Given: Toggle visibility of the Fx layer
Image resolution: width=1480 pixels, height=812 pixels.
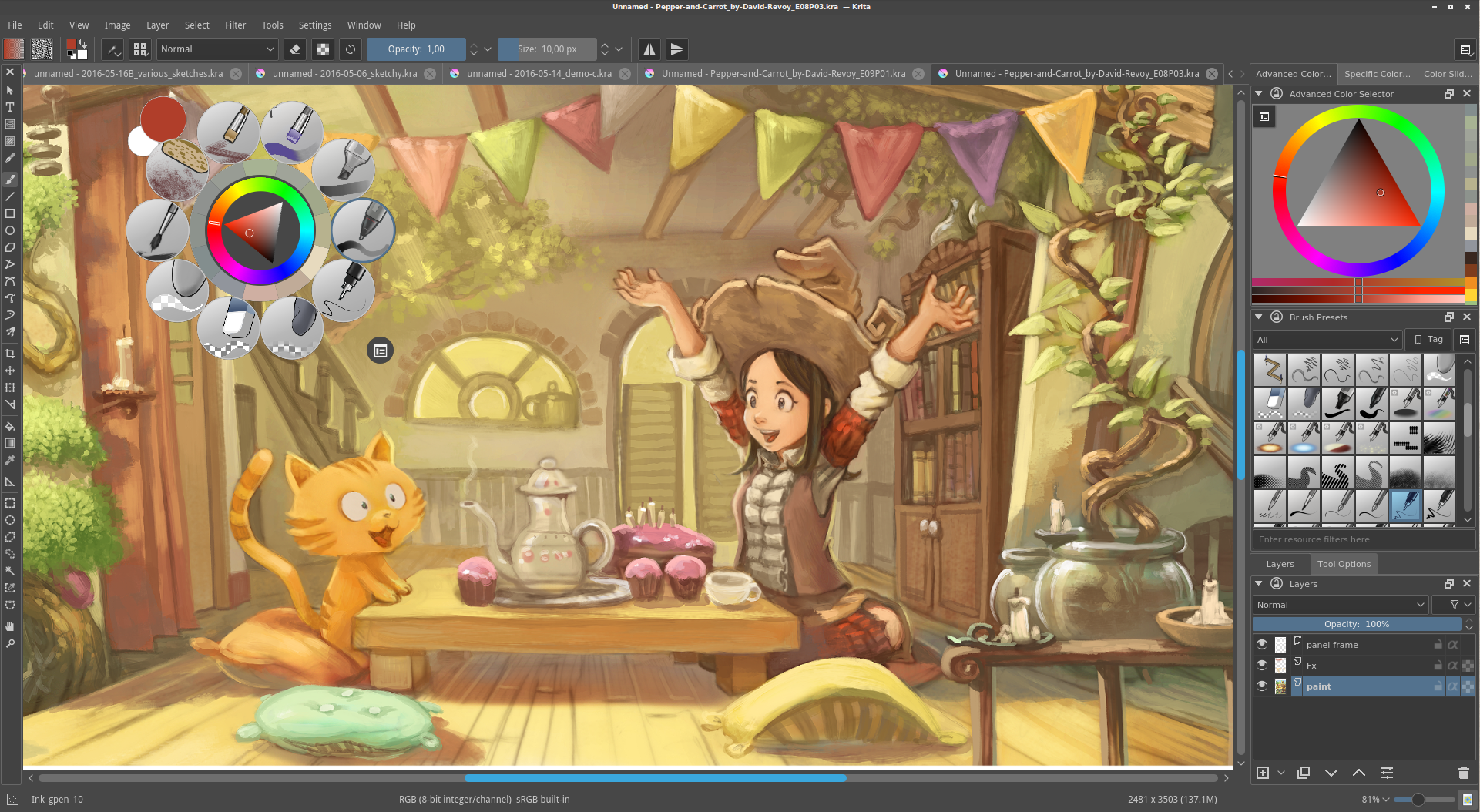Looking at the screenshot, I should [1261, 665].
